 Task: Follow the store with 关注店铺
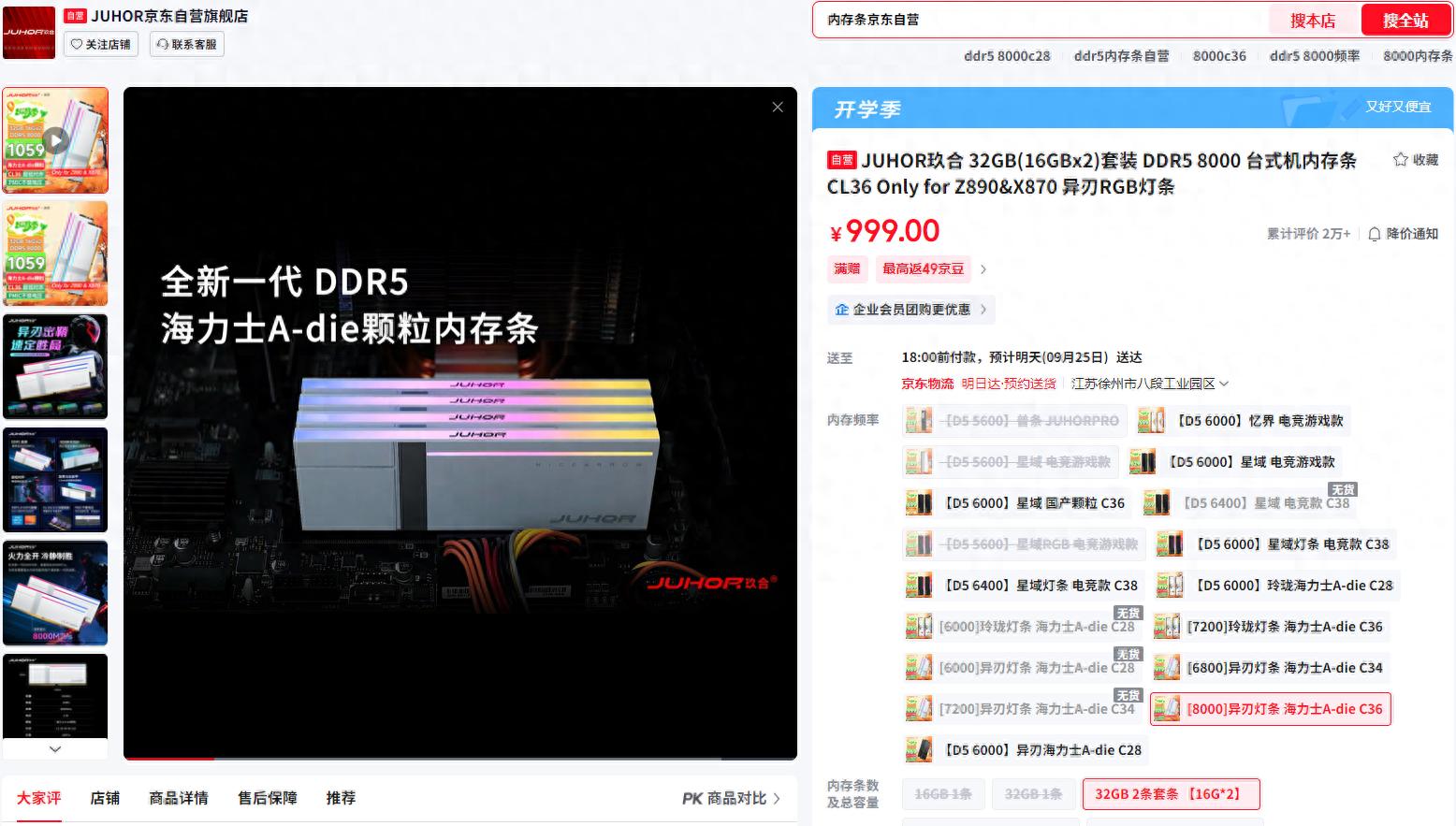pos(101,44)
